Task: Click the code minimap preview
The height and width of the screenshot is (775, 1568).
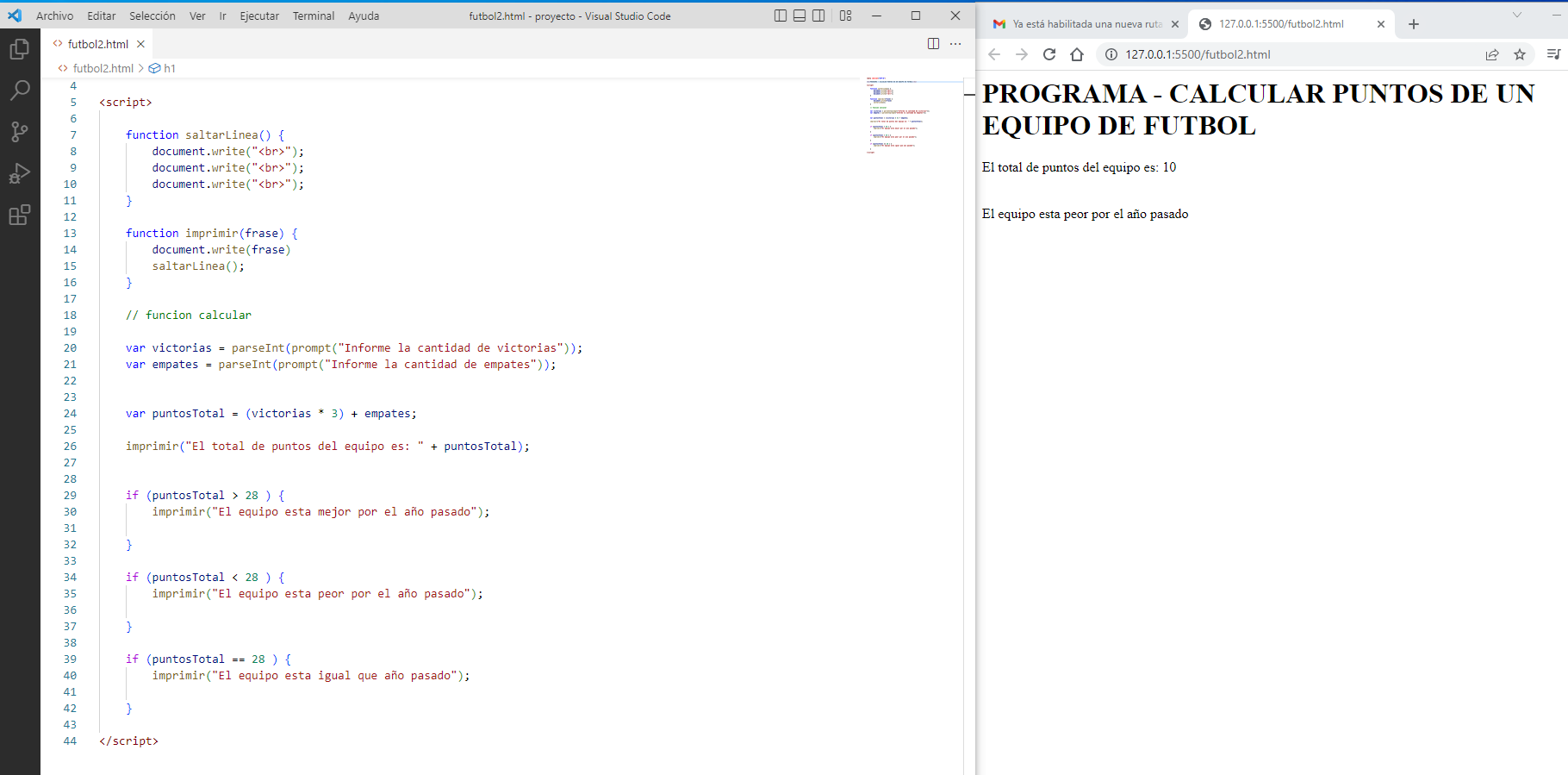Action: pyautogui.click(x=899, y=115)
